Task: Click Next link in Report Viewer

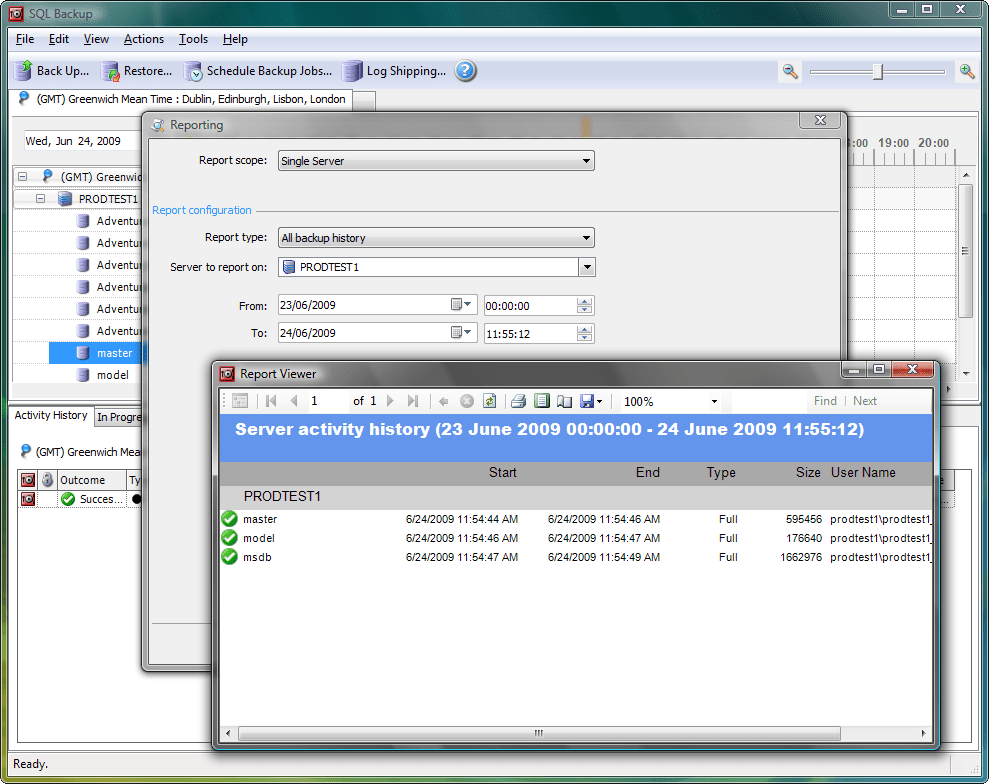Action: click(x=865, y=401)
